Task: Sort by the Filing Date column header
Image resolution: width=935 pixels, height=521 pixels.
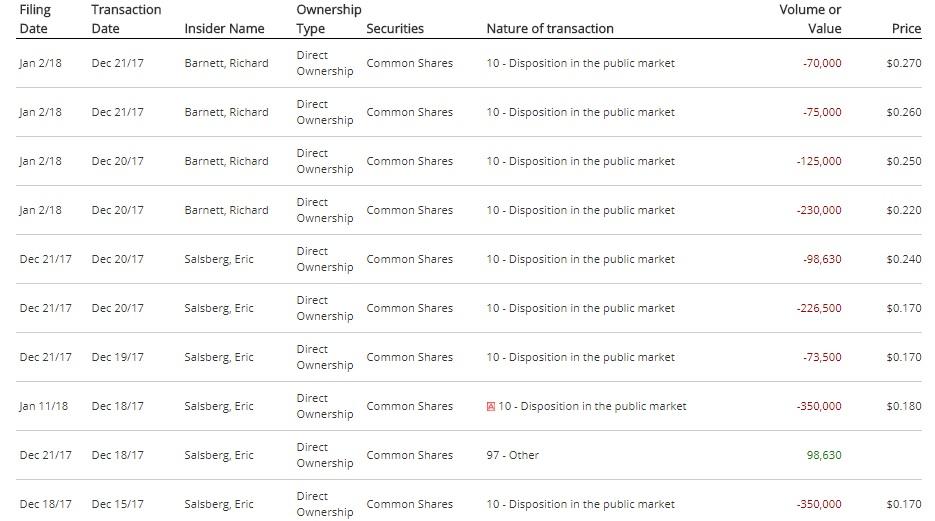Action: pos(35,19)
